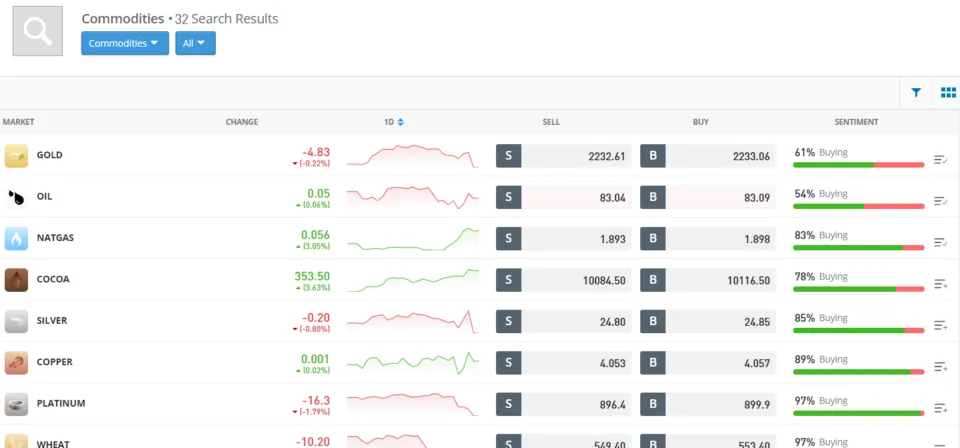
Task: Click the B buy button for COPPER
Action: [653, 363]
